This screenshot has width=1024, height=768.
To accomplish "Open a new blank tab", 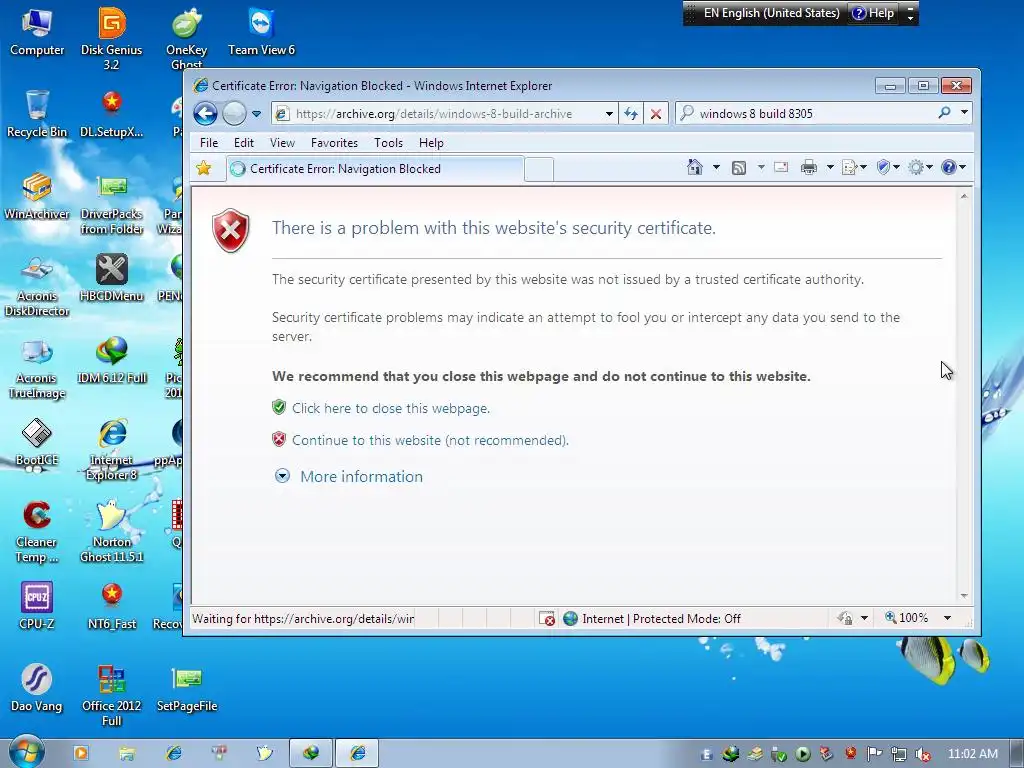I will 539,169.
